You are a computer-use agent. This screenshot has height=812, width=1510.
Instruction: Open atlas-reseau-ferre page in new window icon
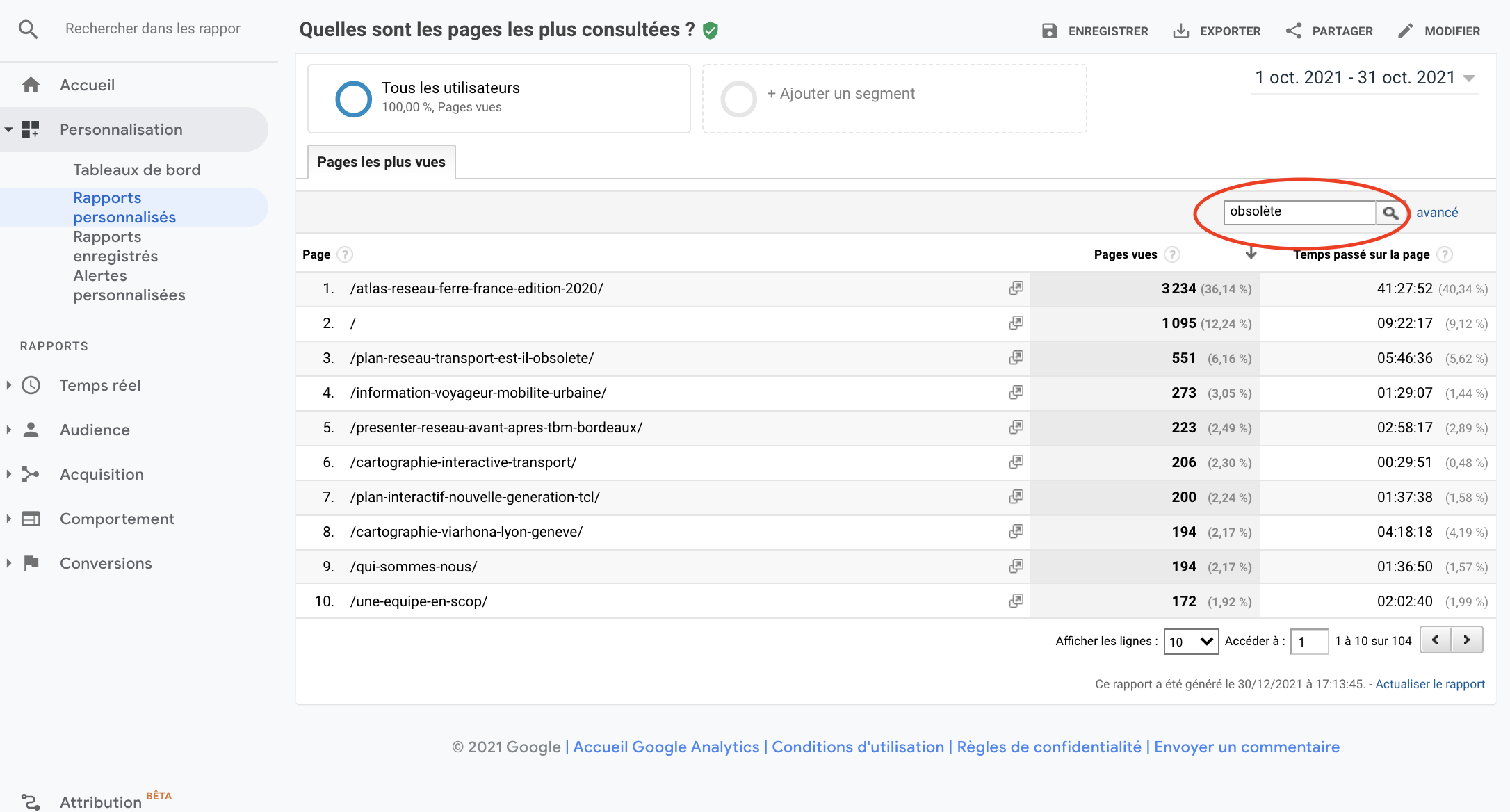1016,288
